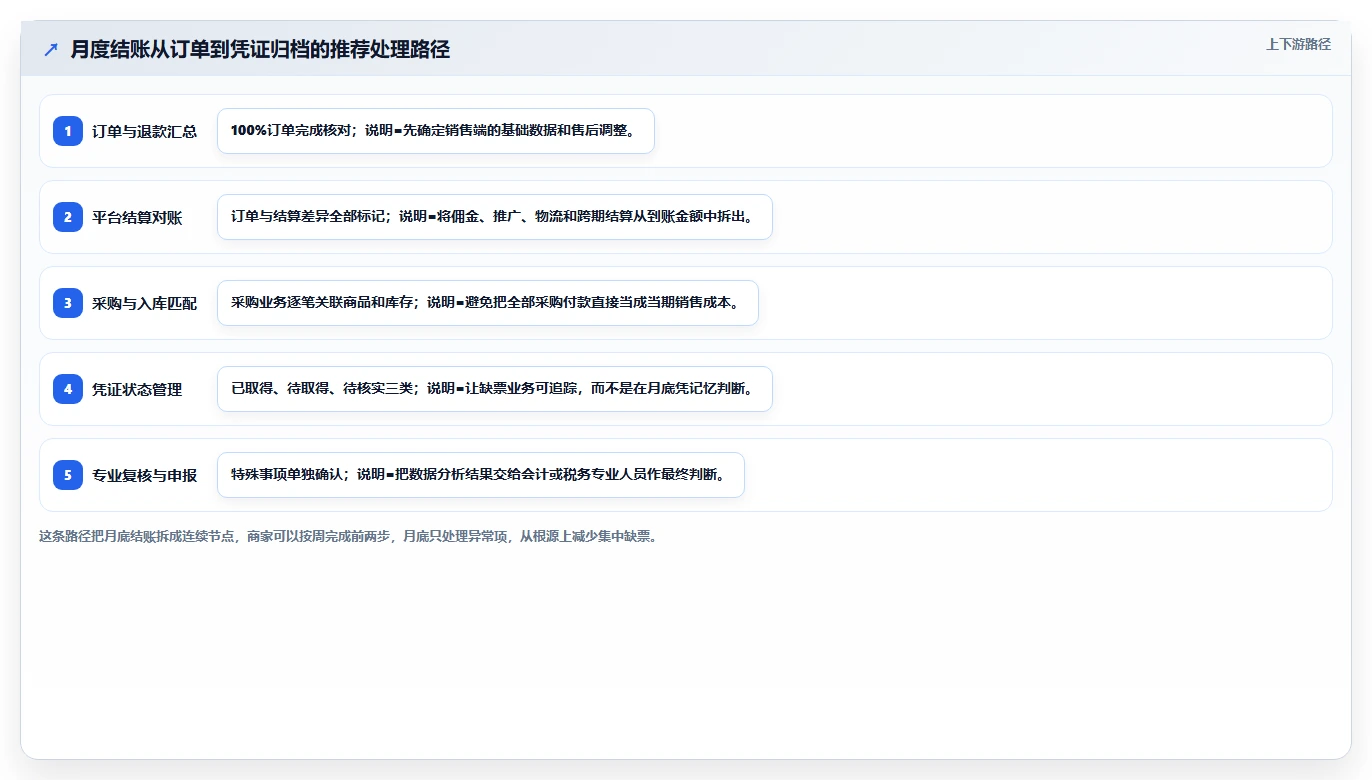Click the step 1 number badge
Image resolution: width=1372 pixels, height=780 pixels.
tap(68, 131)
